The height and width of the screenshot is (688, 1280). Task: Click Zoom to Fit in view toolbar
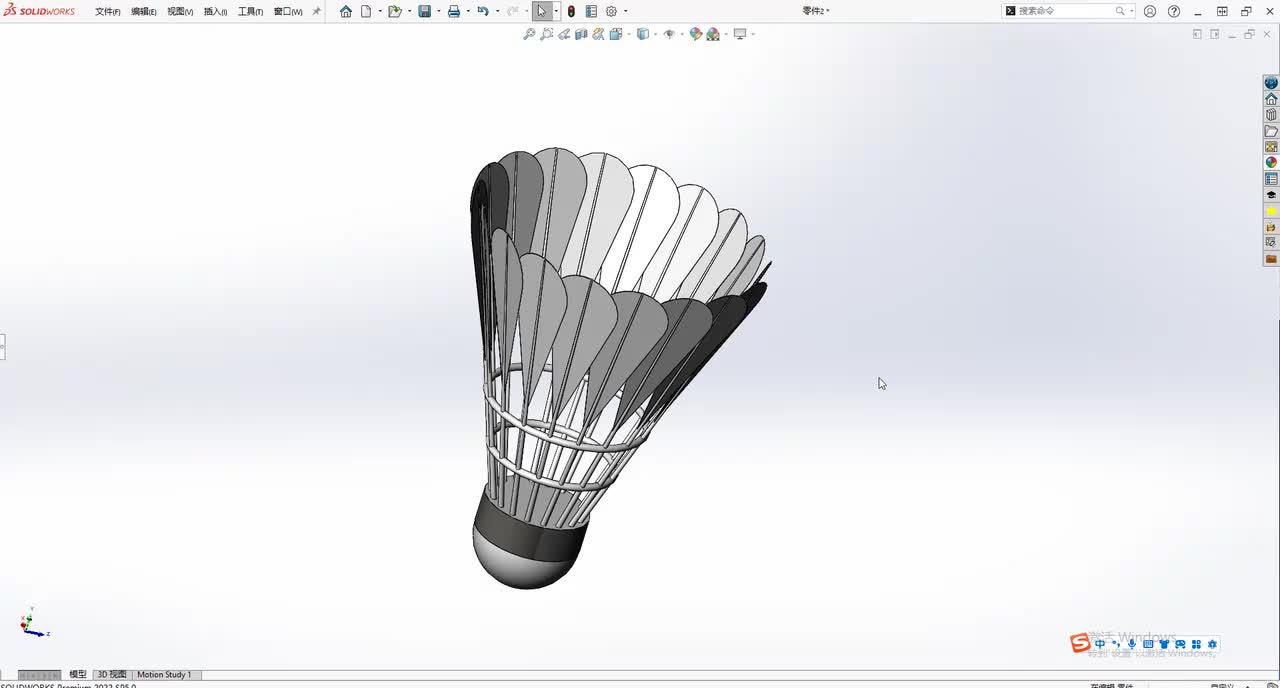tap(529, 34)
